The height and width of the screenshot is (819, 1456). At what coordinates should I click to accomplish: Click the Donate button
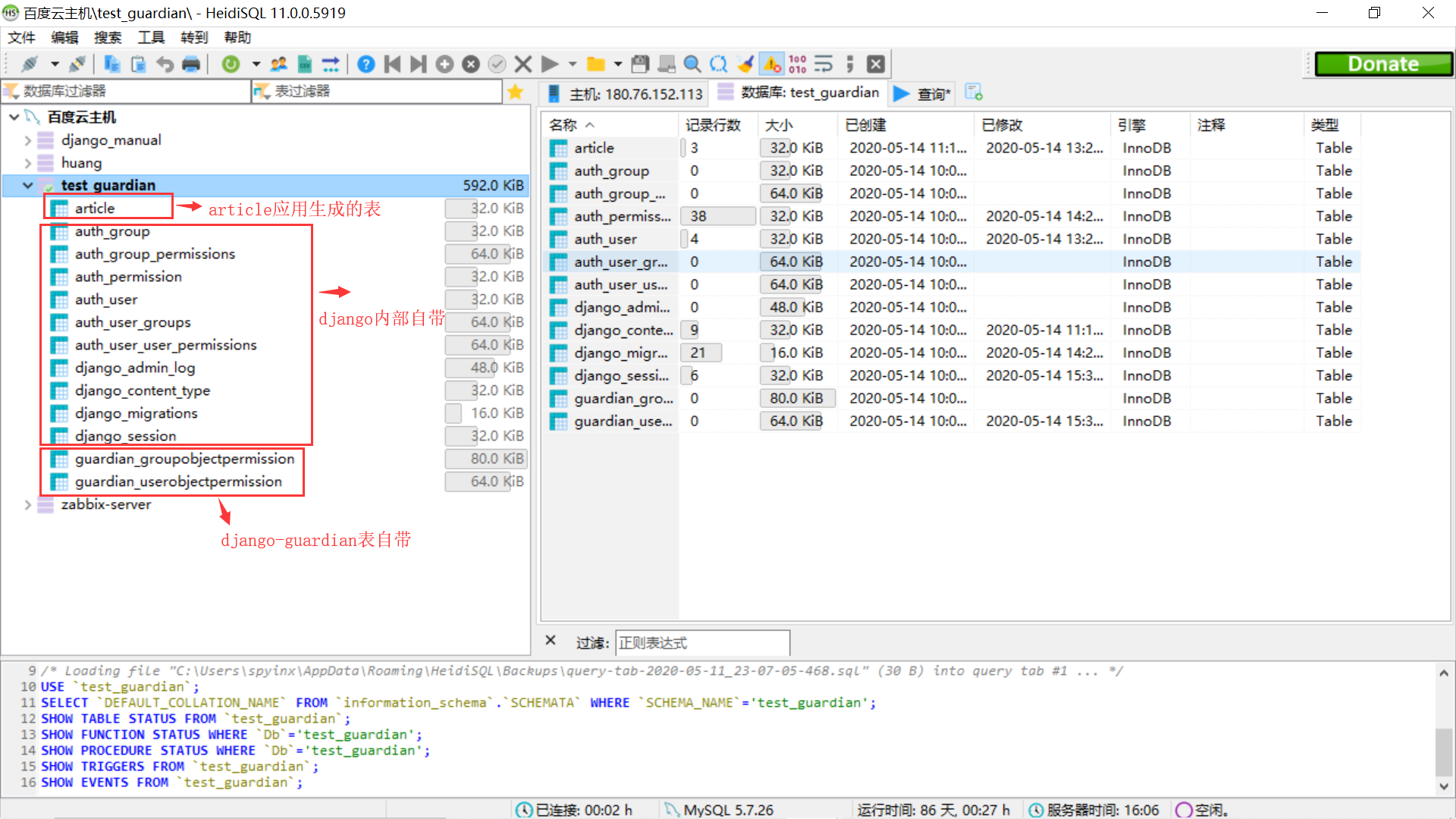1384,64
